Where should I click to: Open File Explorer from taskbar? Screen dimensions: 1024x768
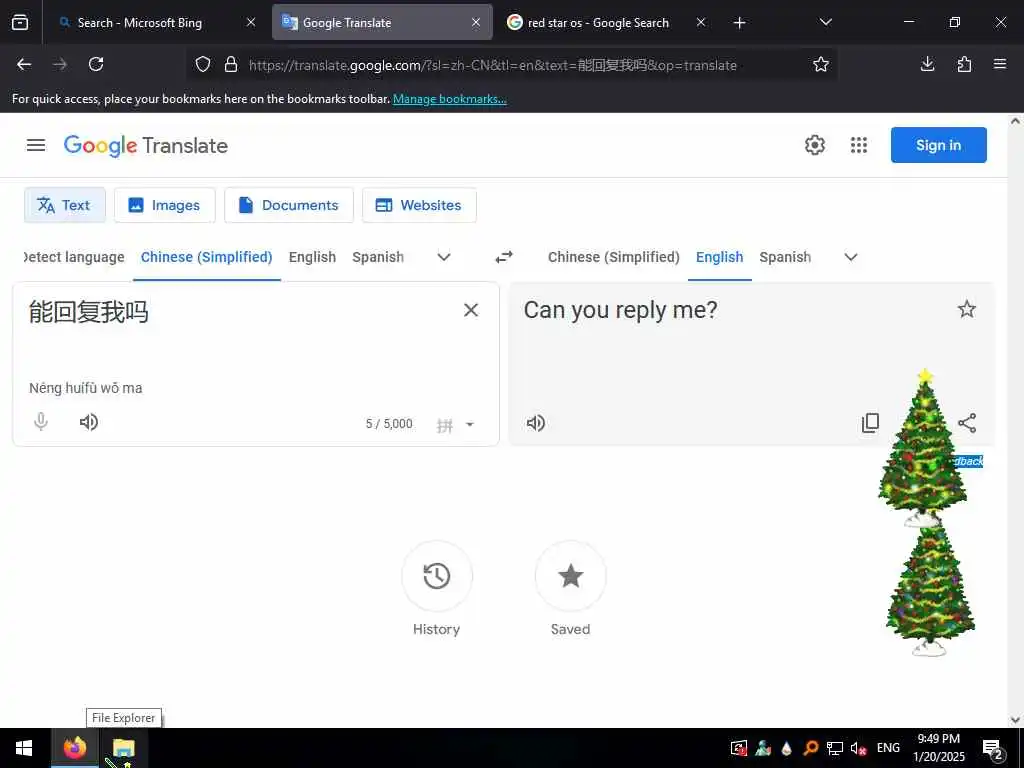[123, 748]
